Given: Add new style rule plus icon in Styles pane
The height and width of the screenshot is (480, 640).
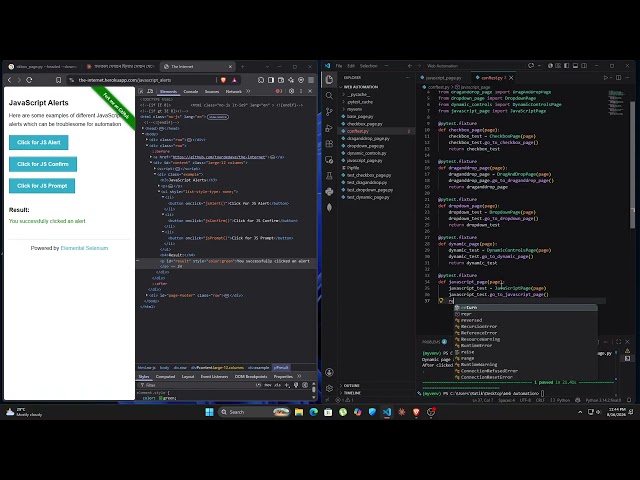Looking at the screenshot, I should (x=287, y=385).
